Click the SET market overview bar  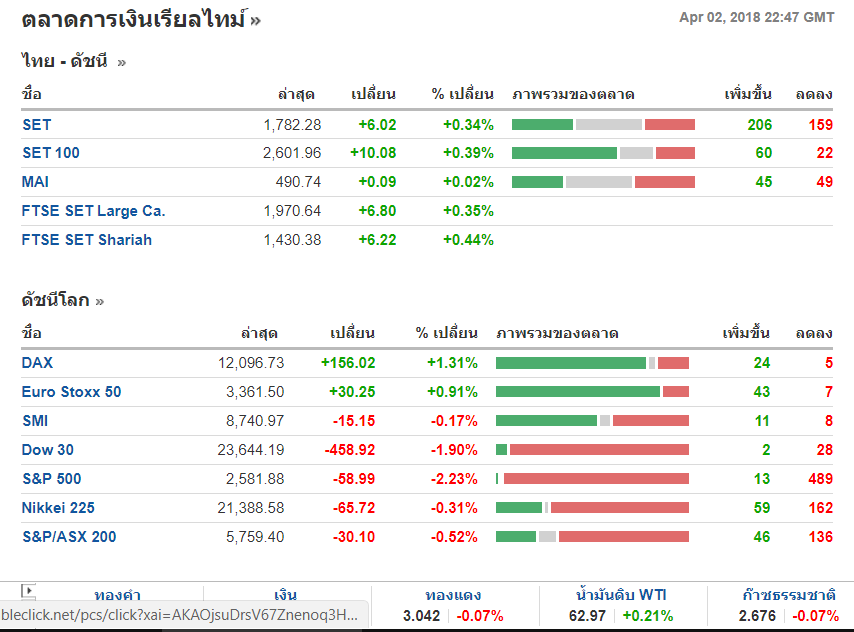click(x=603, y=125)
